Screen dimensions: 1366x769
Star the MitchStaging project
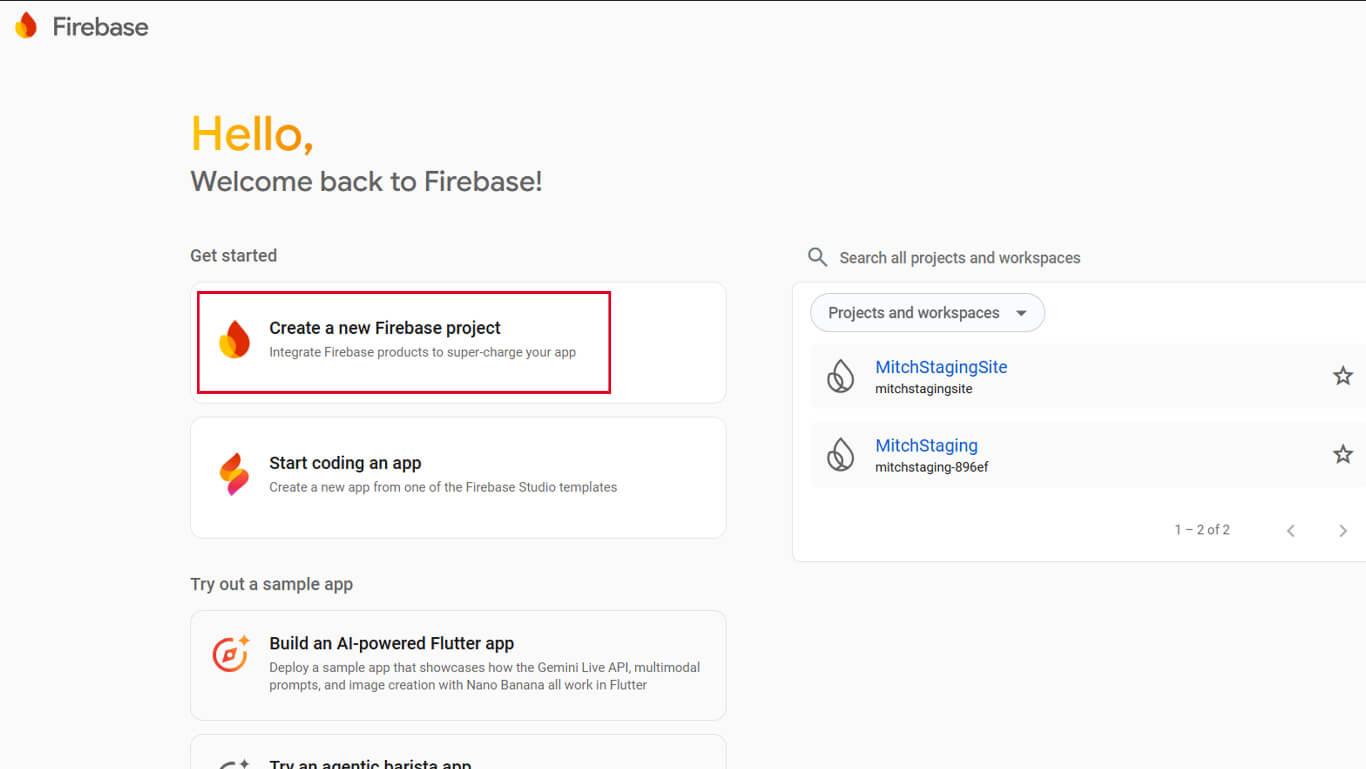(1342, 454)
